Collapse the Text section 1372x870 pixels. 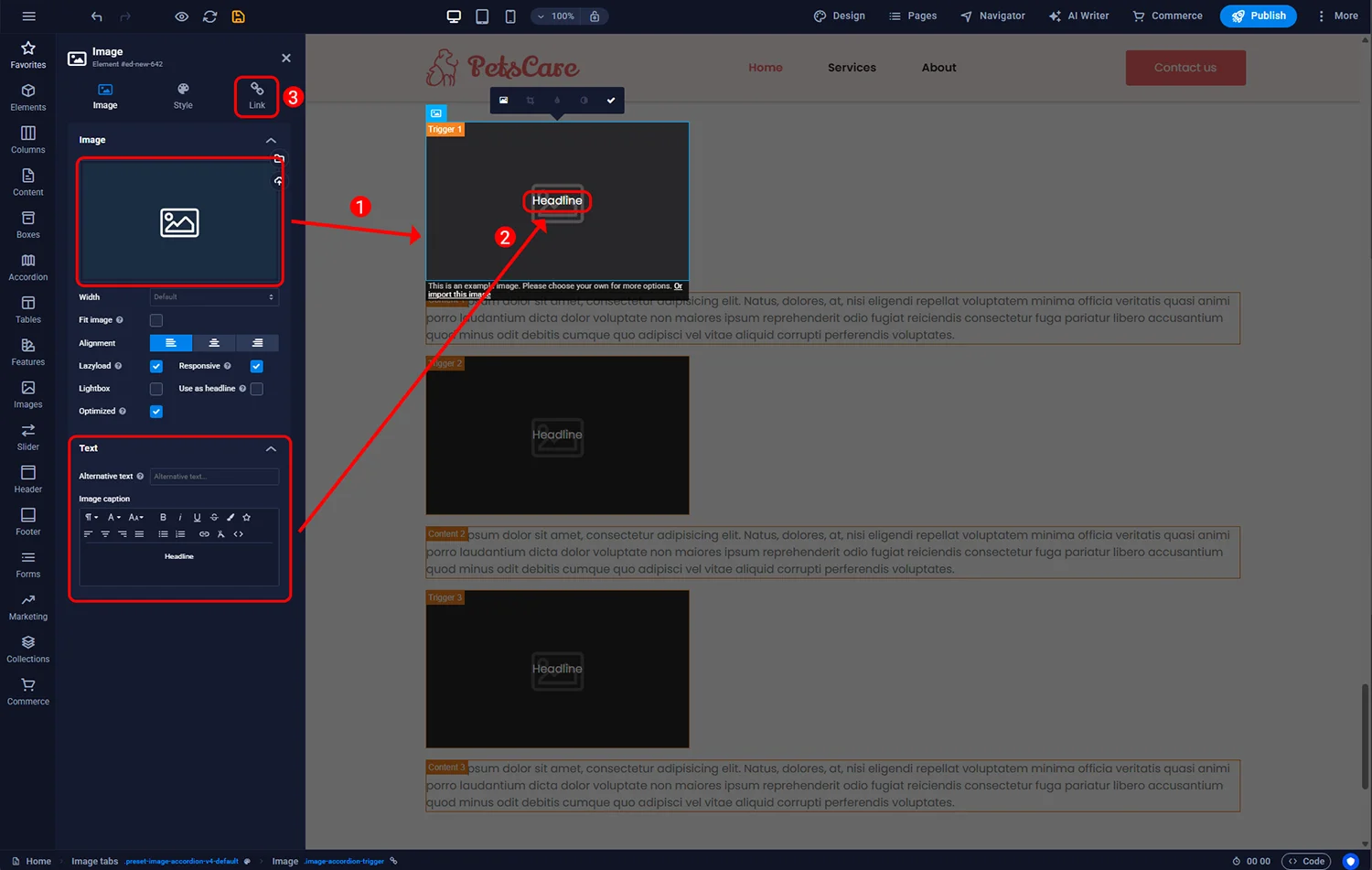[271, 448]
